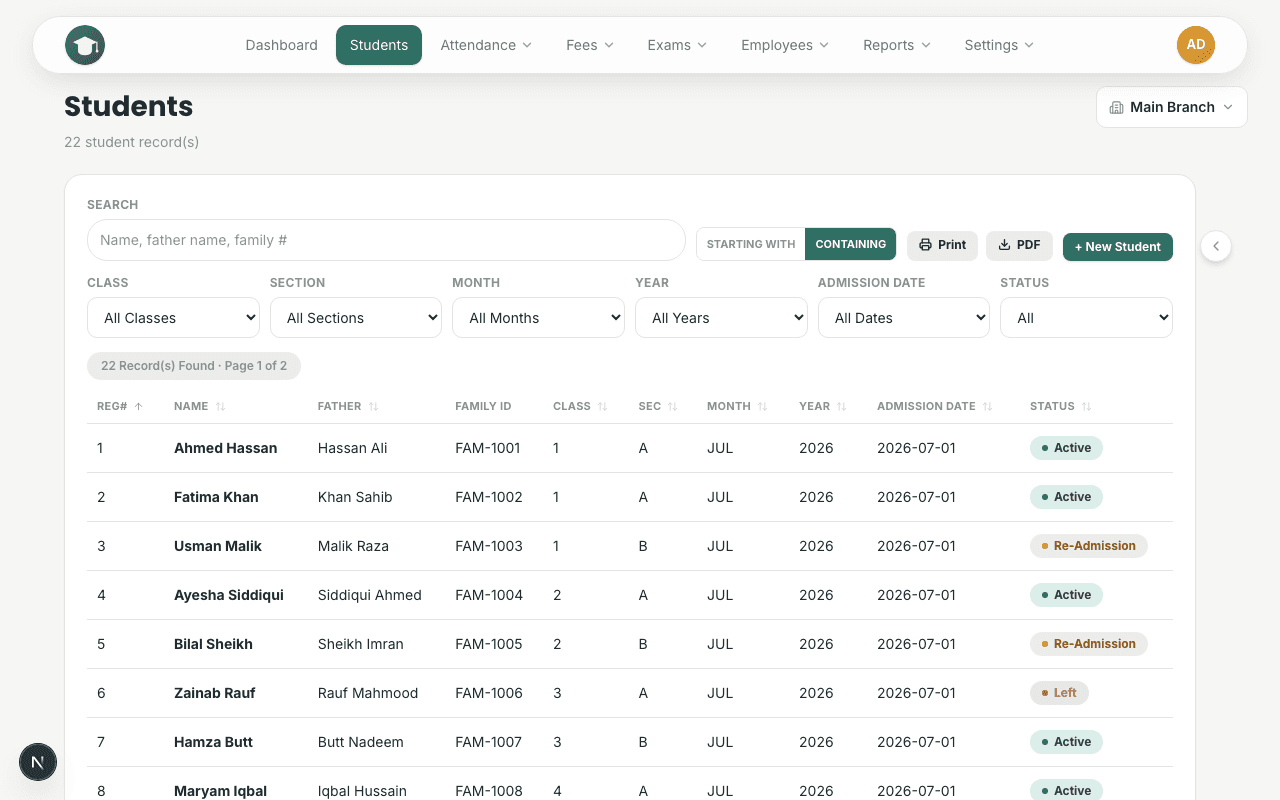Select CONTAINING search mode
Image resolution: width=1280 pixels, height=800 pixels.
pos(850,244)
